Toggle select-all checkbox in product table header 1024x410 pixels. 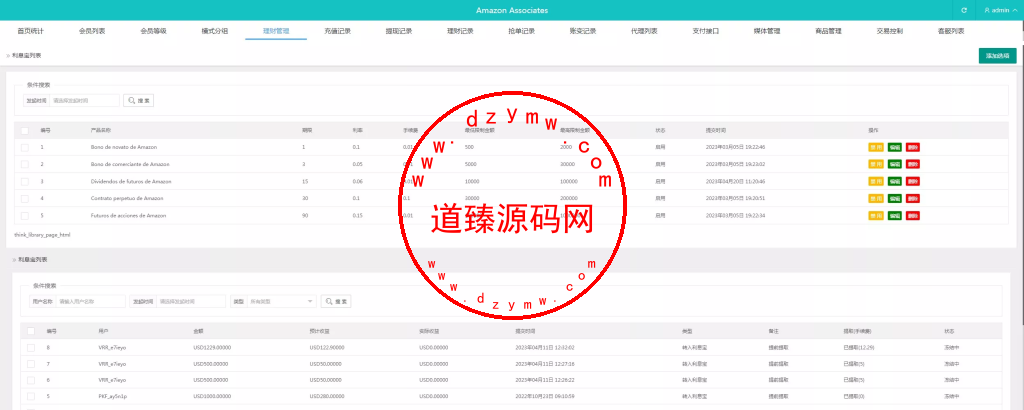[25, 131]
